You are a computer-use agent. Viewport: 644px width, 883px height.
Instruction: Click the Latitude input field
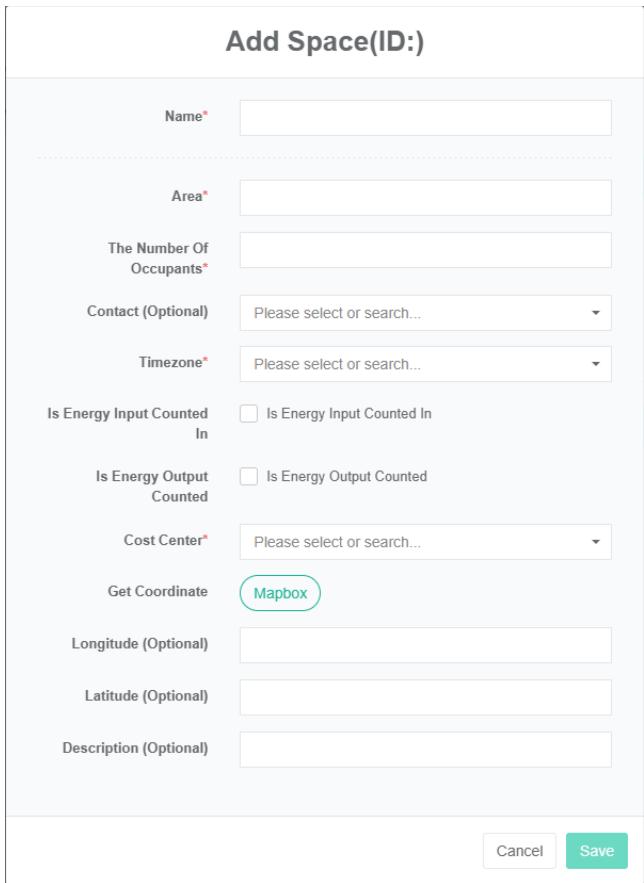point(425,697)
